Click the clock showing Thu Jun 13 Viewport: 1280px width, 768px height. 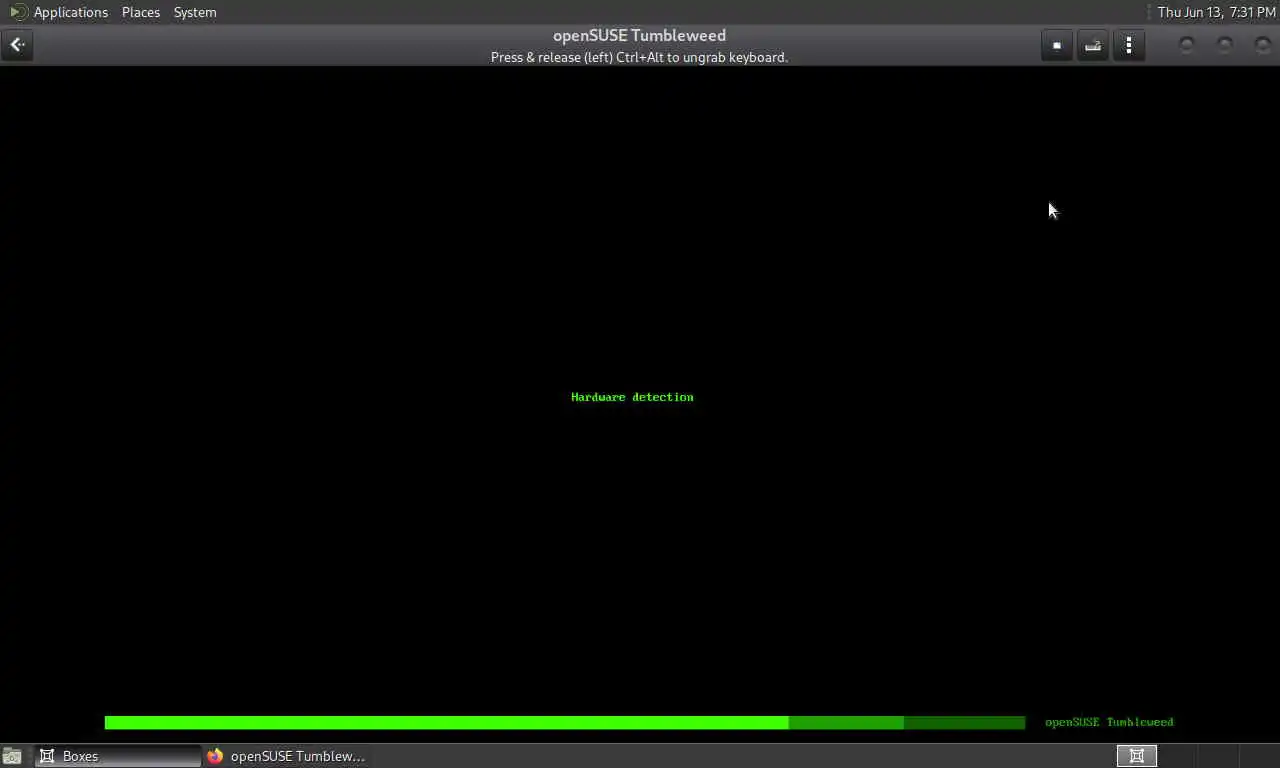coord(1216,12)
